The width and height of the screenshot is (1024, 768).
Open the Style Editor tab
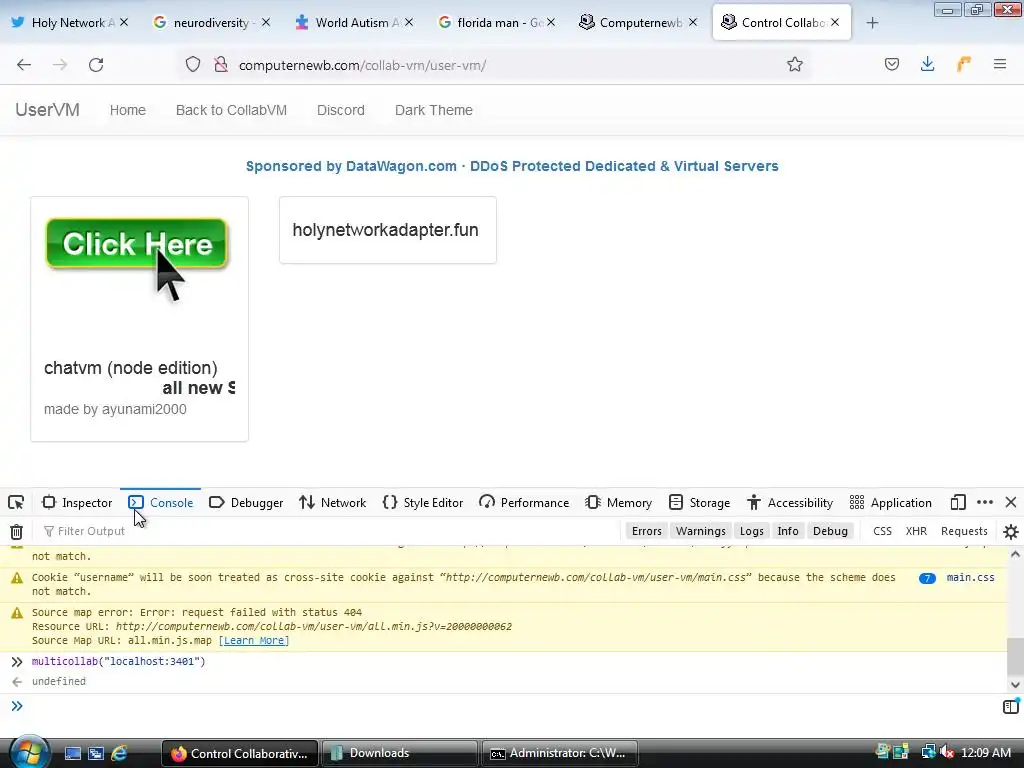point(423,502)
